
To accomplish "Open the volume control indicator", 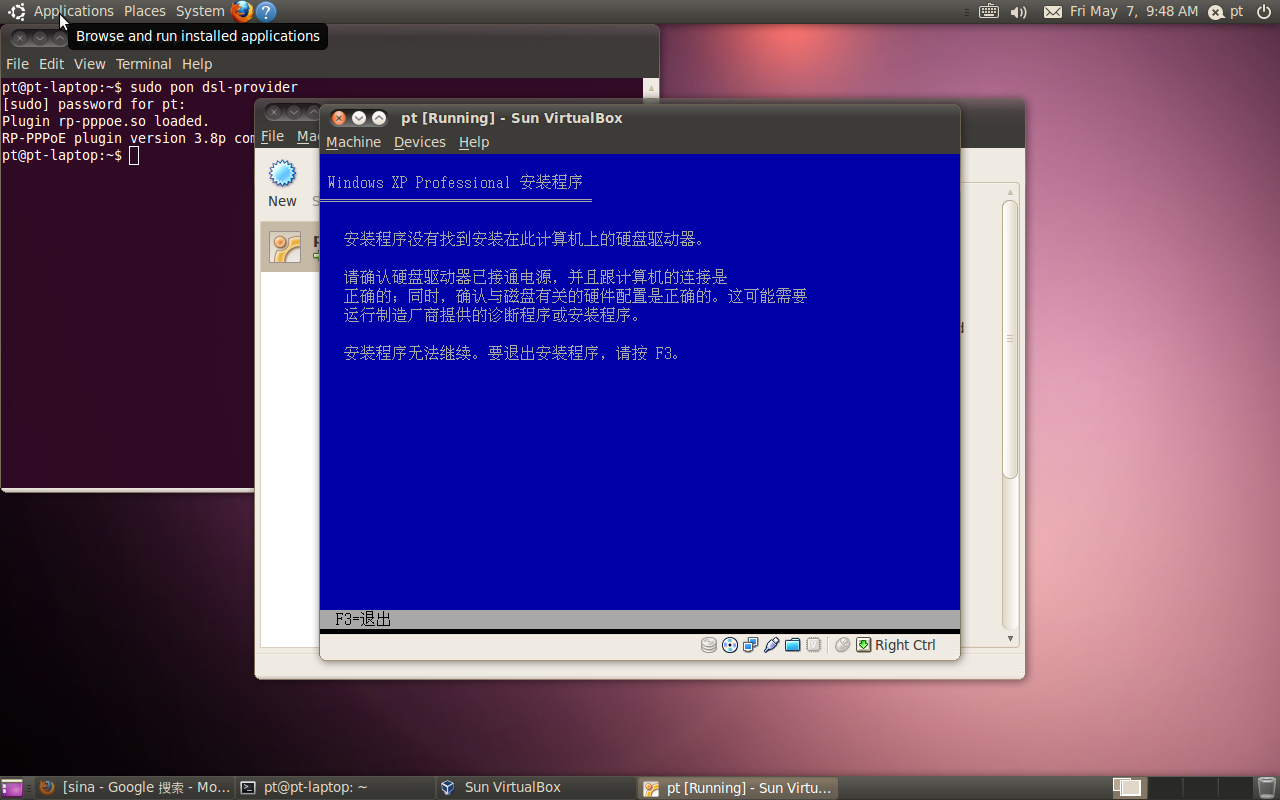I will point(1019,11).
